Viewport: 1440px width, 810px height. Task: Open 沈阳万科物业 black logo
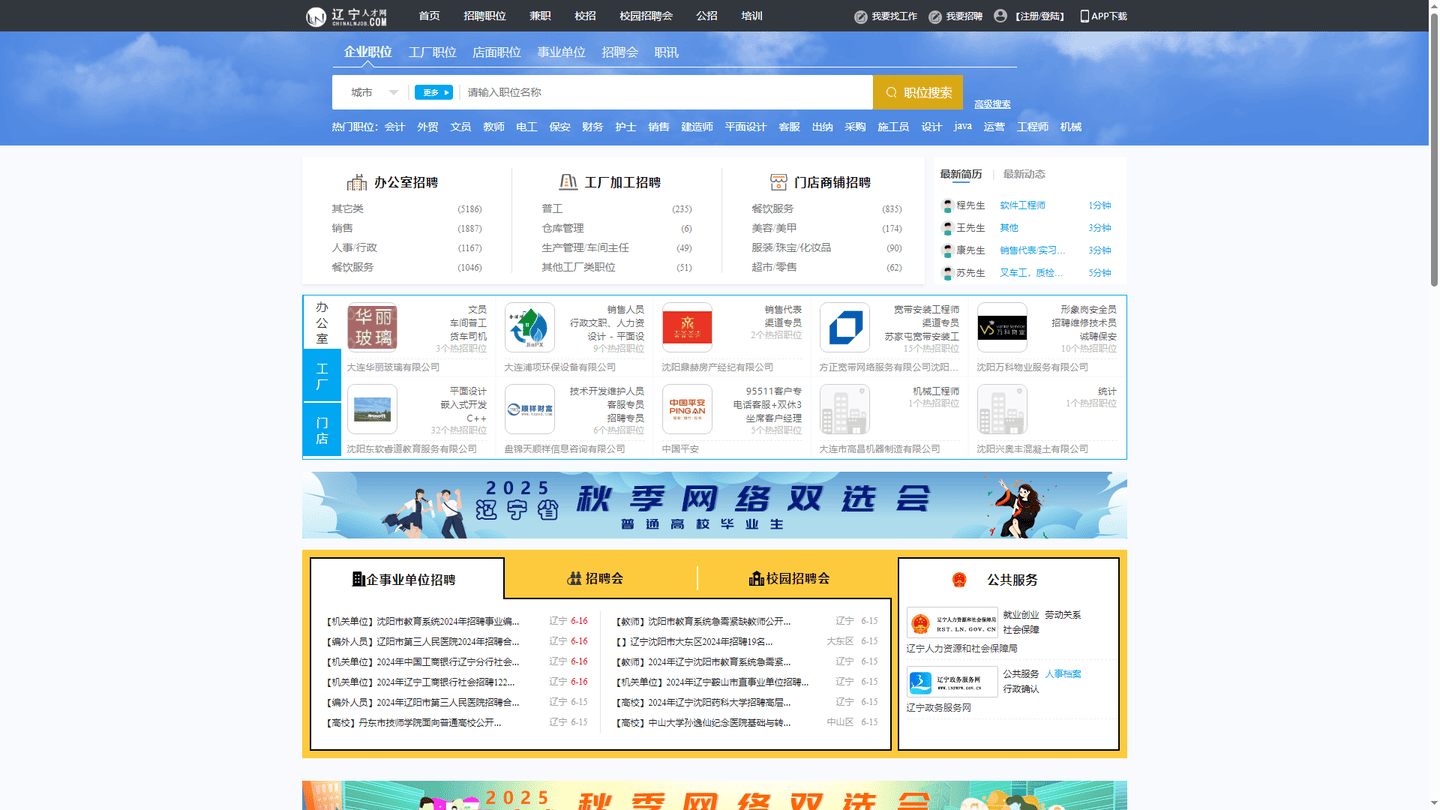1002,328
